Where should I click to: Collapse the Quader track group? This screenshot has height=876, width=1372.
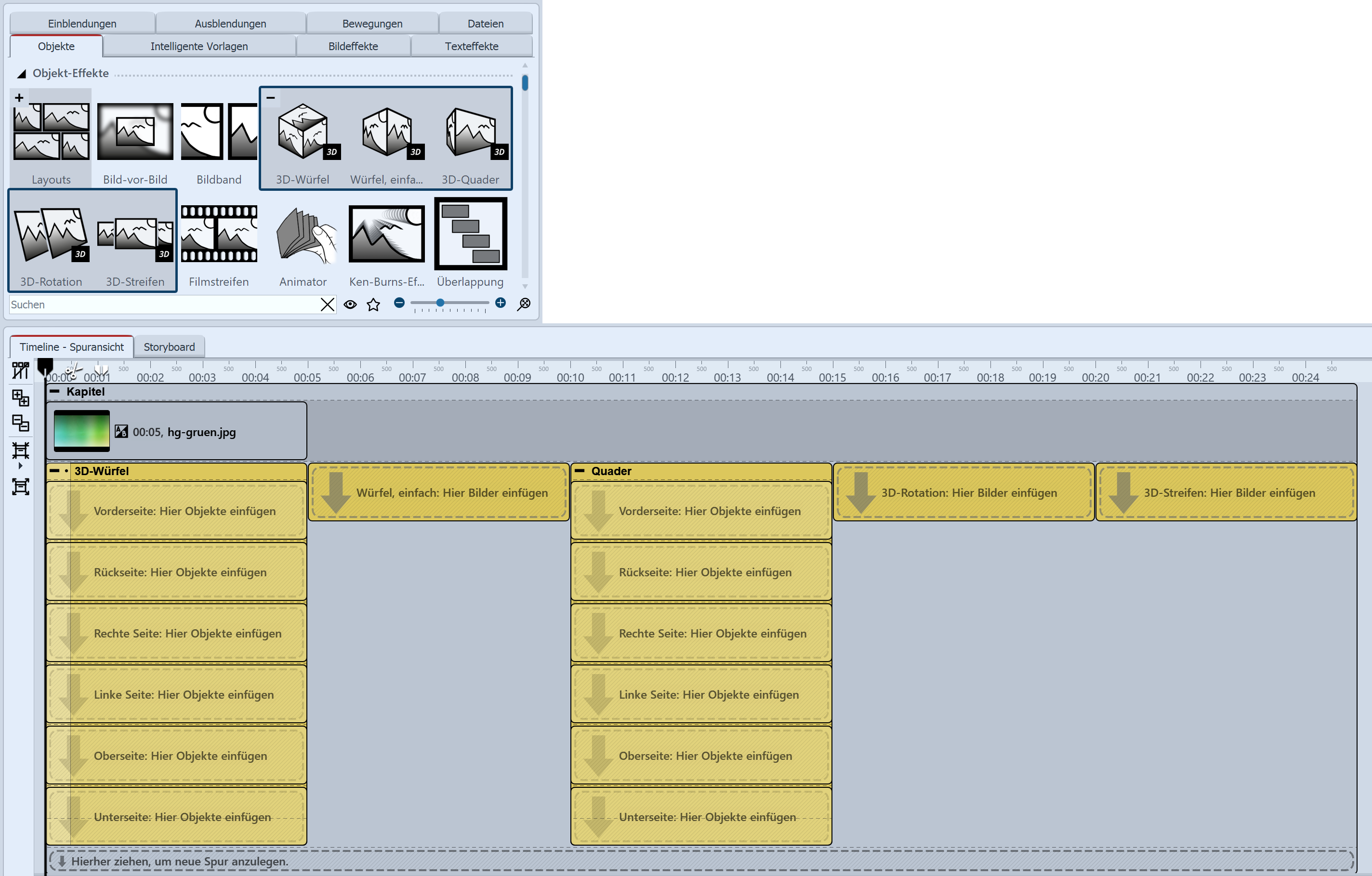point(580,471)
